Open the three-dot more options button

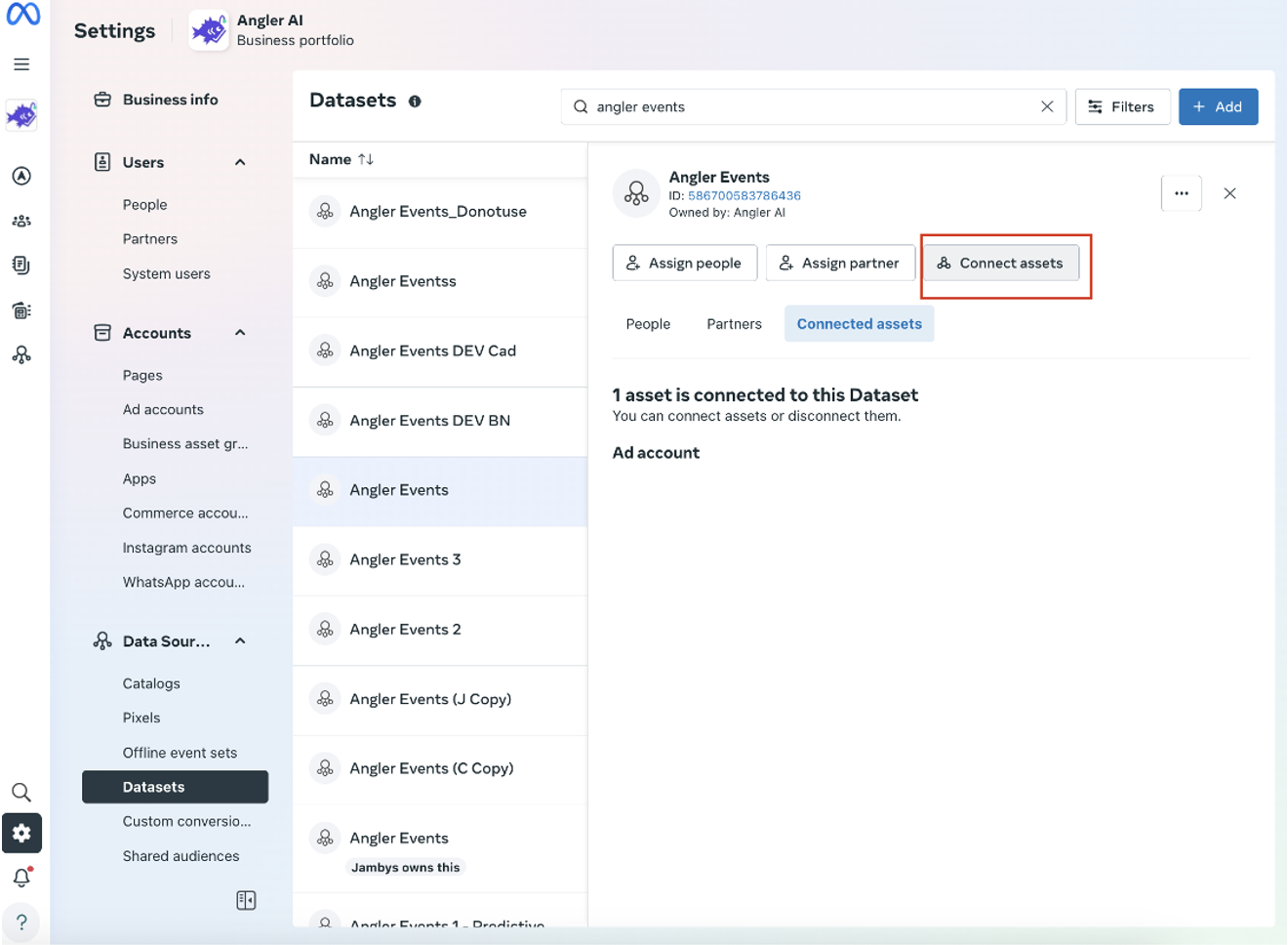1182,193
